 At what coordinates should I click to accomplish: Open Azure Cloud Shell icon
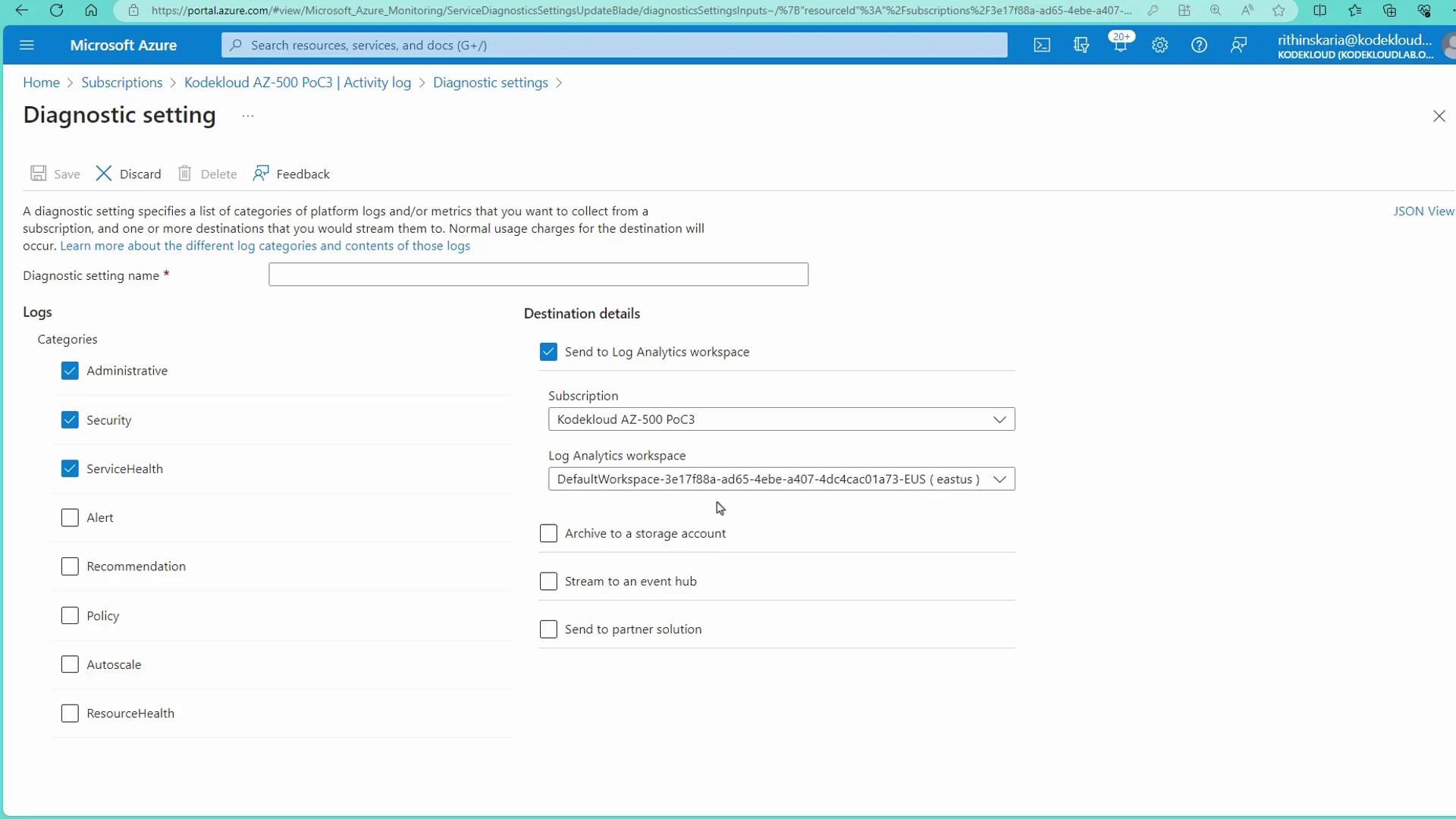pyautogui.click(x=1042, y=45)
